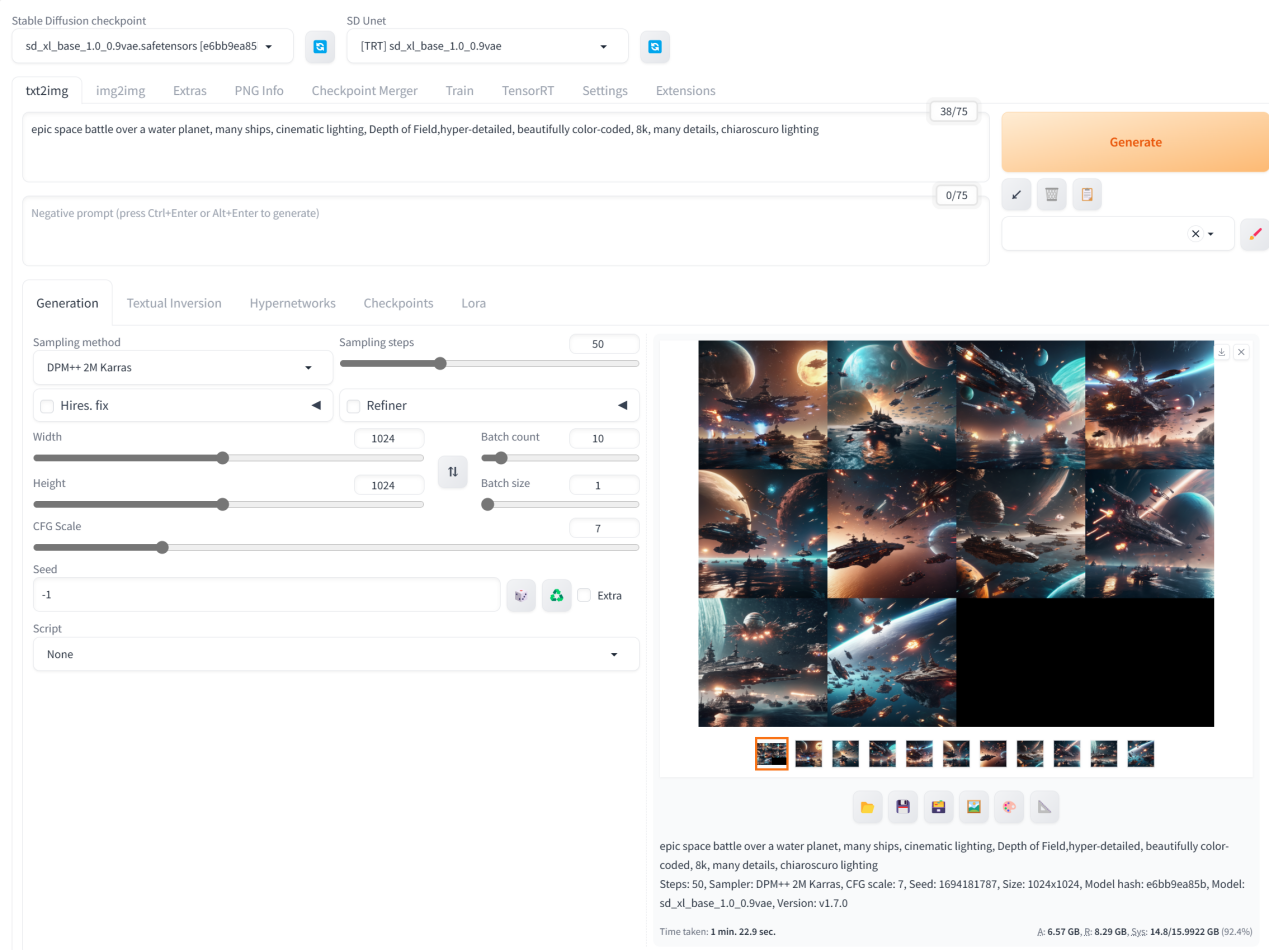Click the trash icon to clear prompt
Viewport: 1269px width, 950px height.
point(1051,194)
